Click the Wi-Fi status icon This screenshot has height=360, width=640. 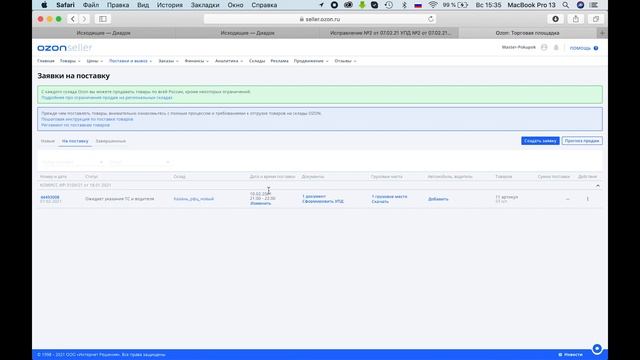click(x=433, y=5)
